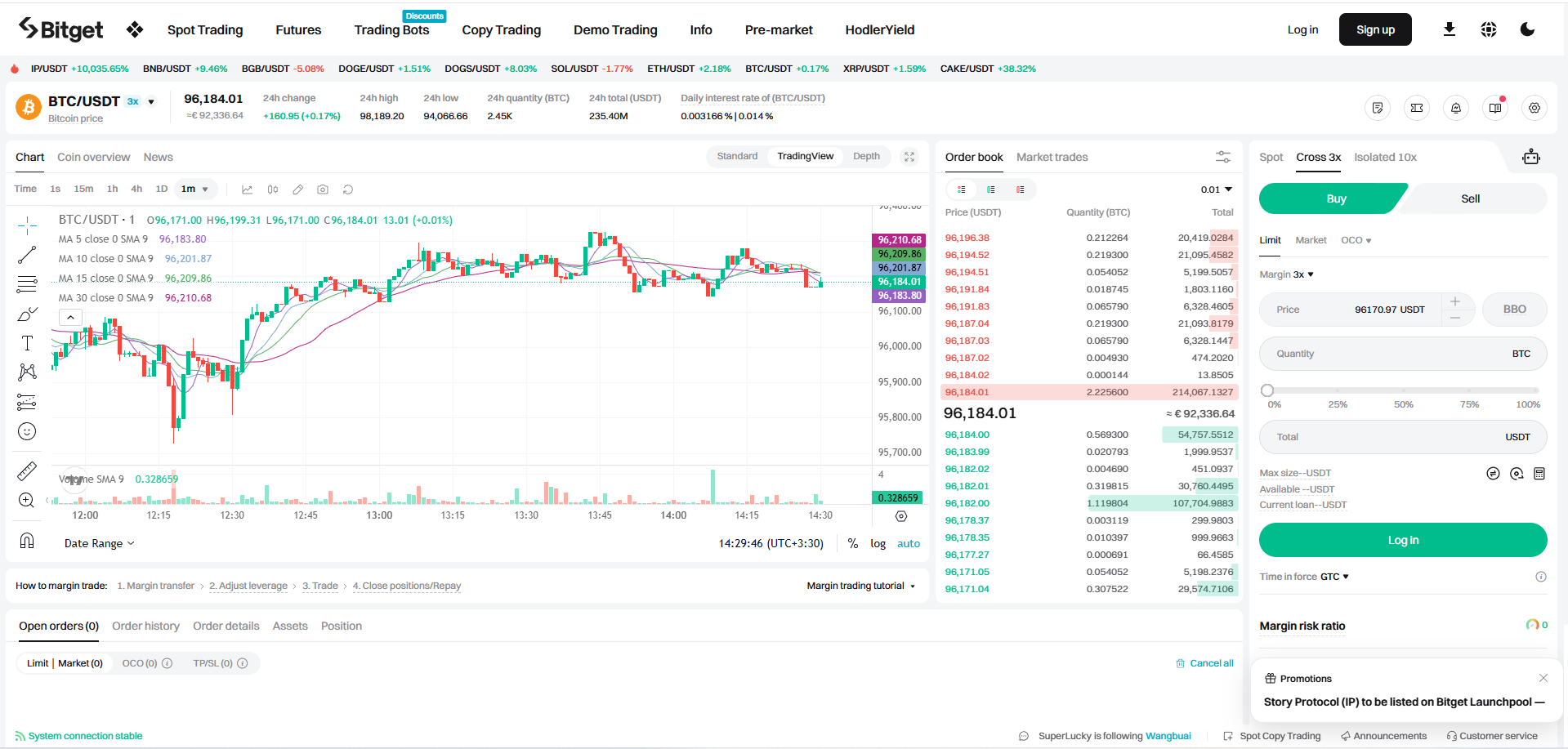Image resolution: width=1568 pixels, height=749 pixels.
Task: Toggle log scale on chart
Action: (x=878, y=543)
